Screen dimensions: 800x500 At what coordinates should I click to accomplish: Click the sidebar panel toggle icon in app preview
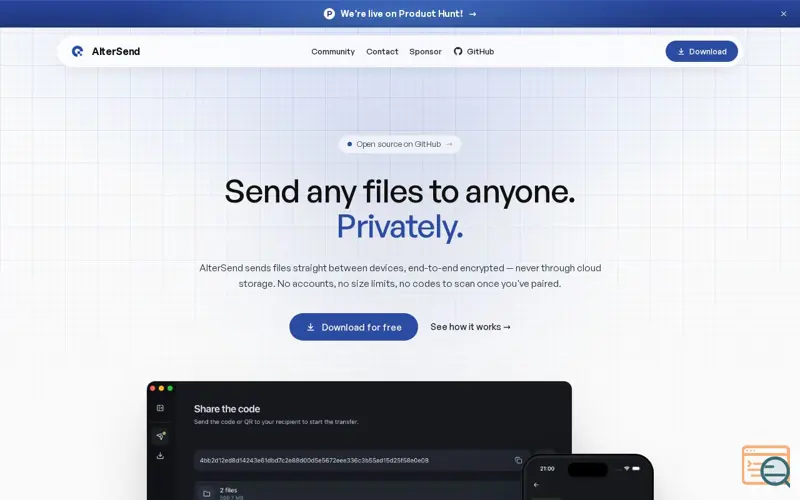[160, 408]
